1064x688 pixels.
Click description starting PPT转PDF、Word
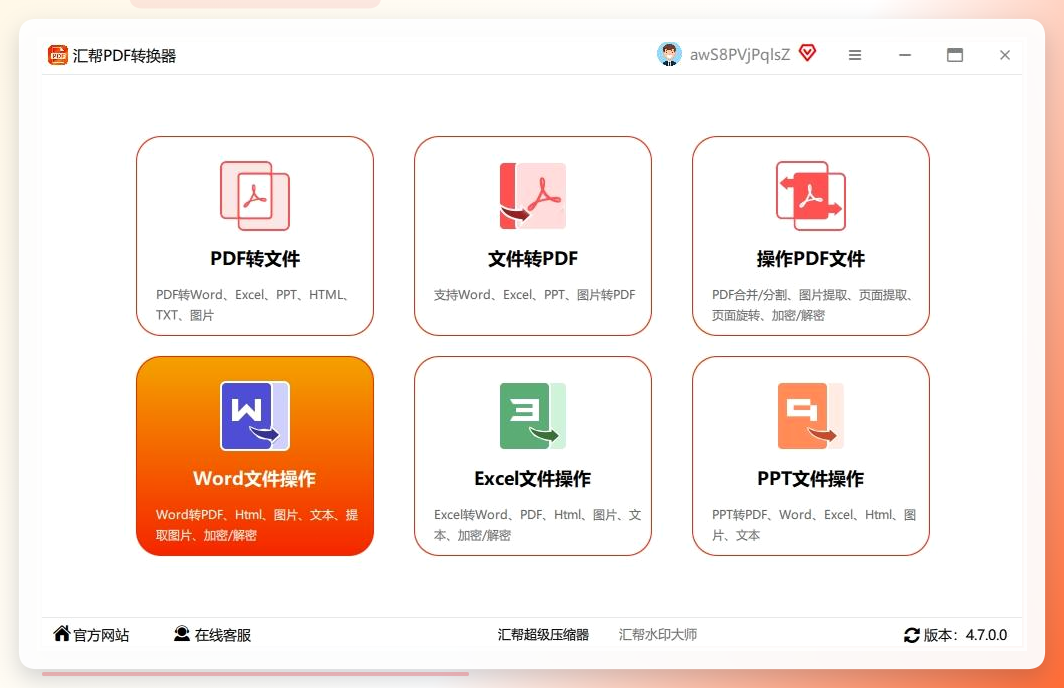point(814,524)
